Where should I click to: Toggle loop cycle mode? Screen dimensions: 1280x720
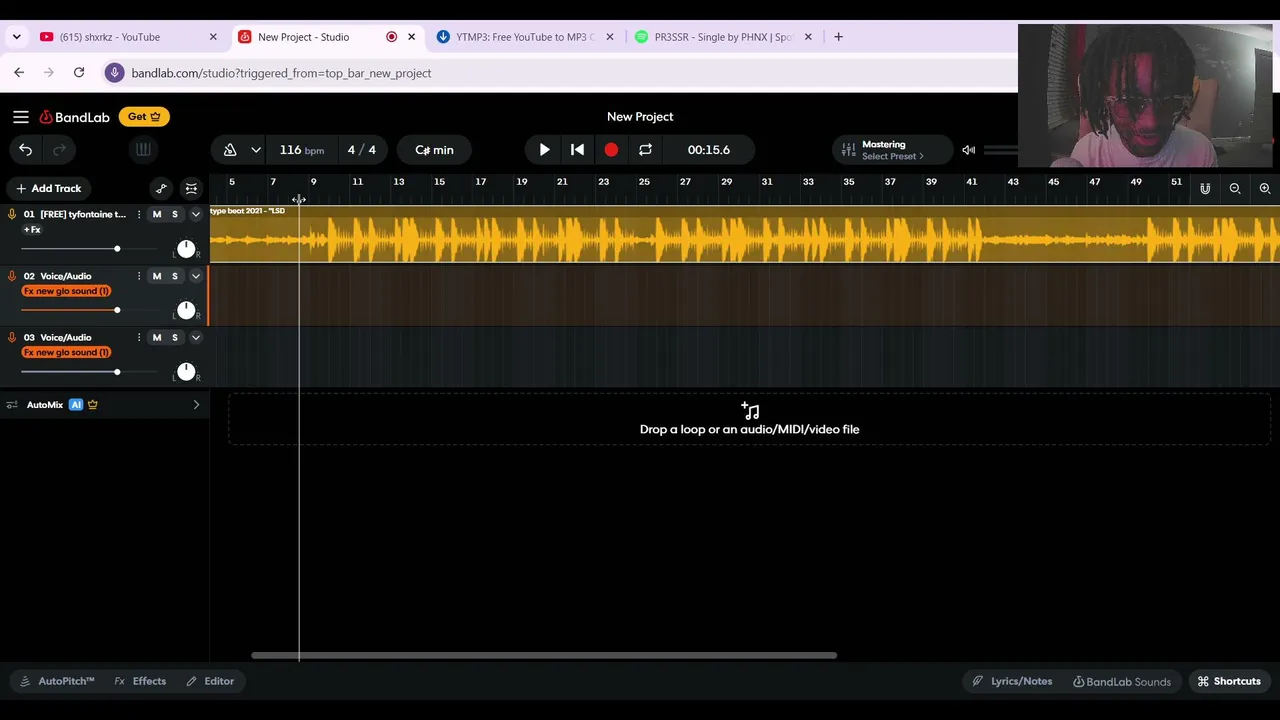[645, 150]
